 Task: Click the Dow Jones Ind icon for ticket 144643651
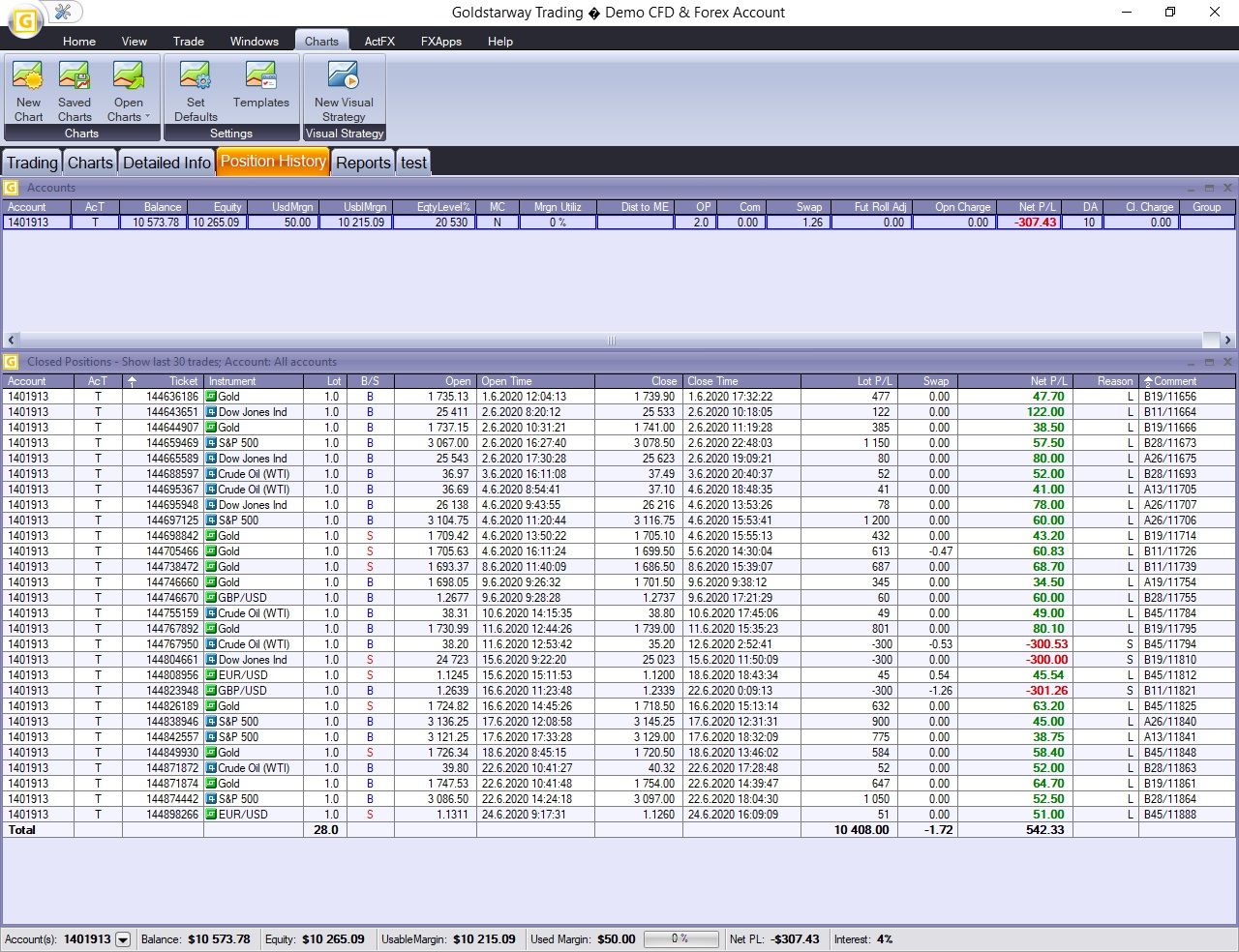(211, 412)
